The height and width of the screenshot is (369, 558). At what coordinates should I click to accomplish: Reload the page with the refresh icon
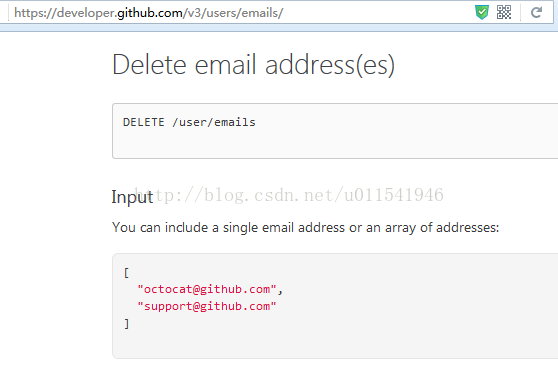tap(536, 12)
